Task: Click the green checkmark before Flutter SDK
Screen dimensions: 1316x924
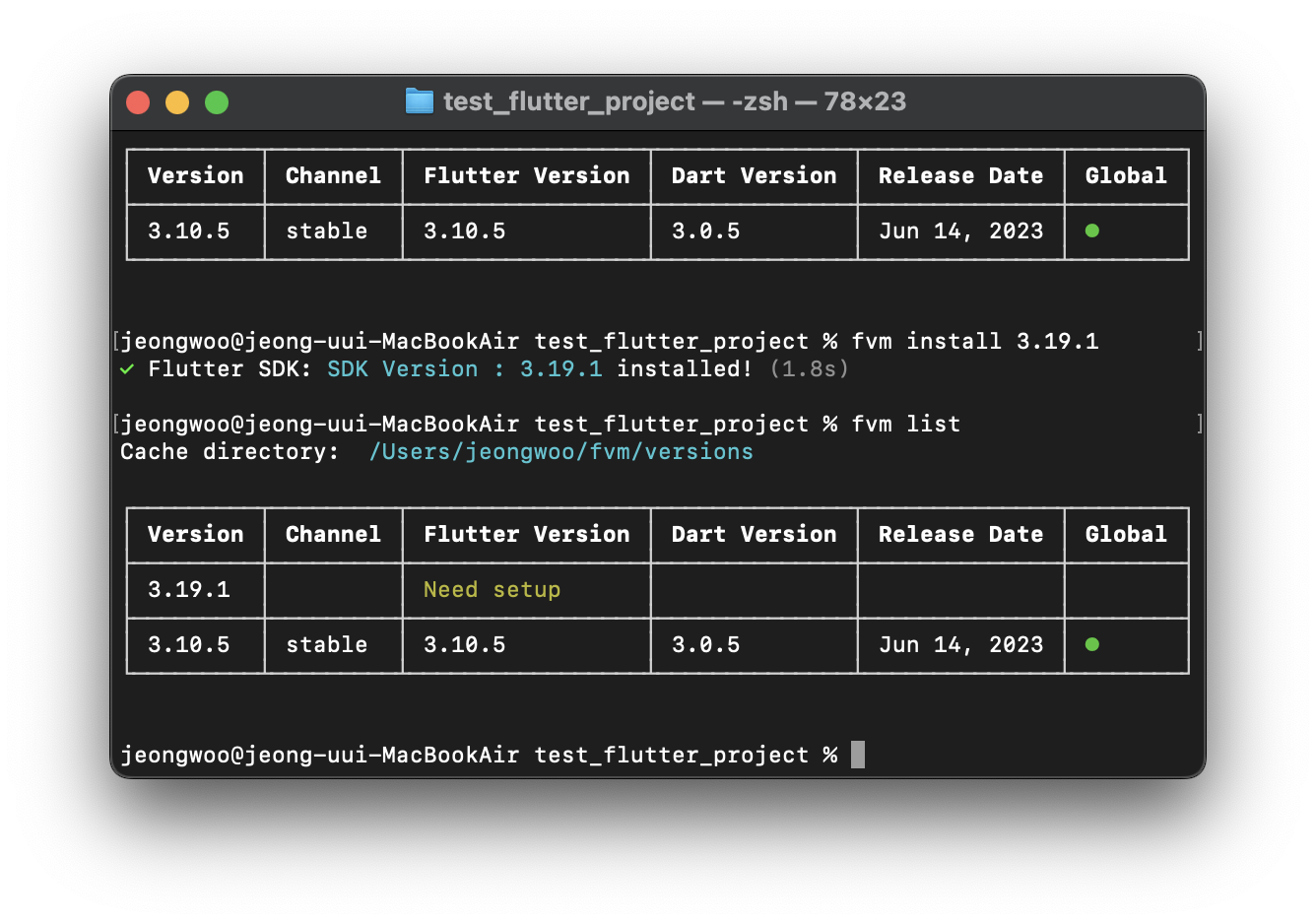Action: [127, 369]
